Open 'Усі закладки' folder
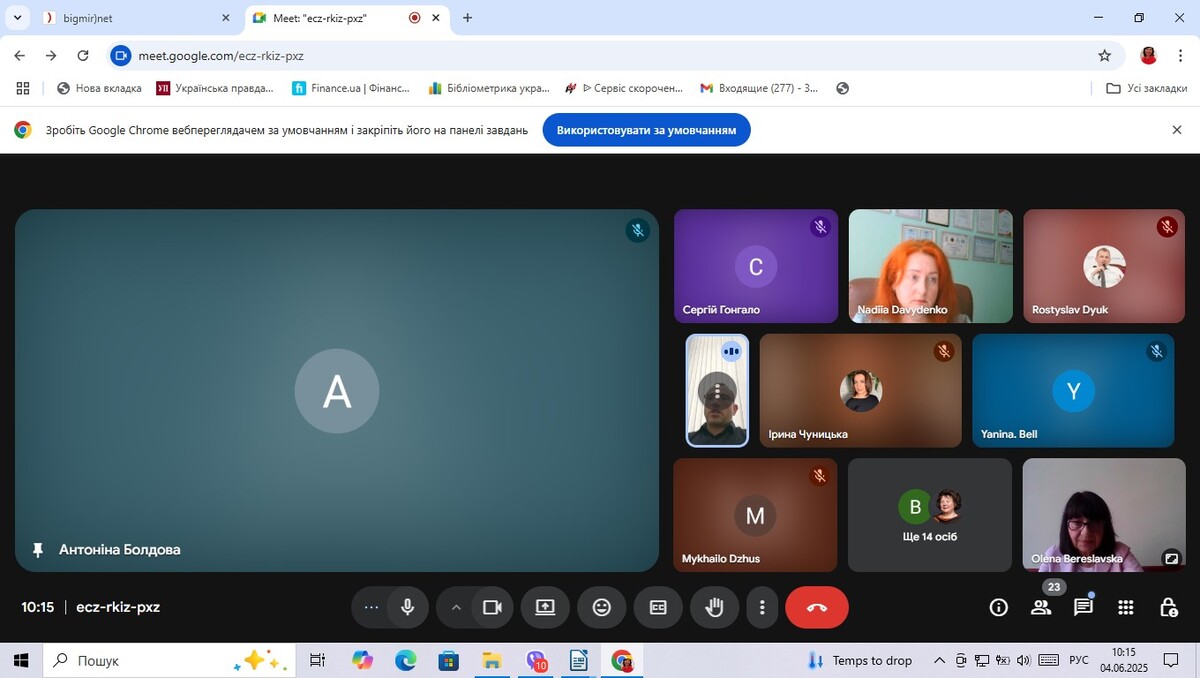This screenshot has width=1200, height=678. [x=1147, y=88]
